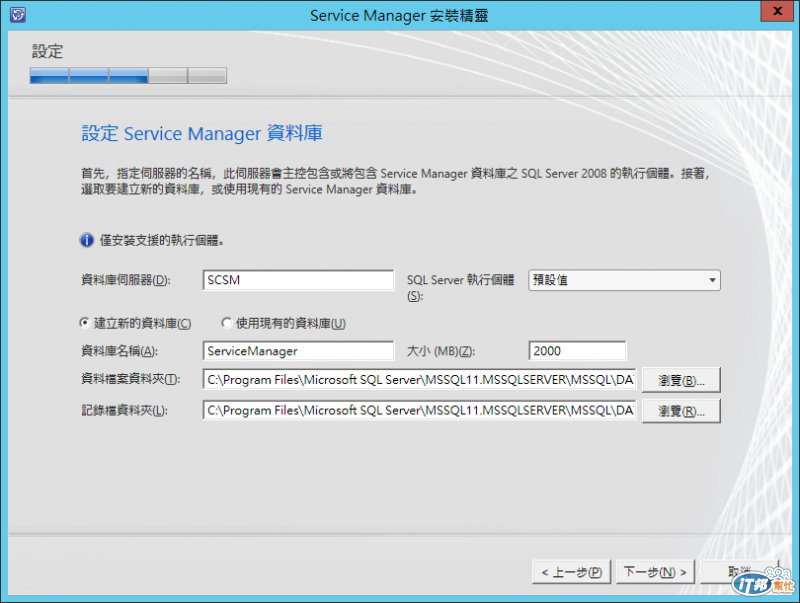Click the label 資料庫伺服器(D):

point(126,280)
